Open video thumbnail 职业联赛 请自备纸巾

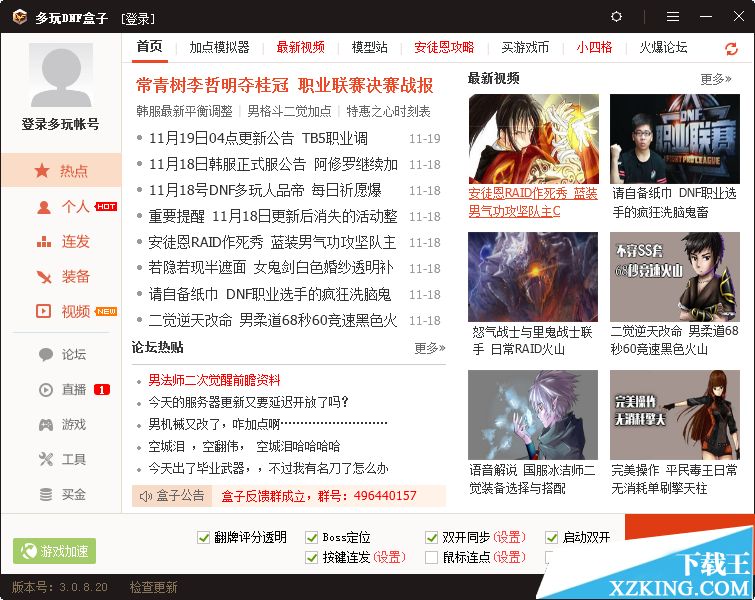pos(675,139)
